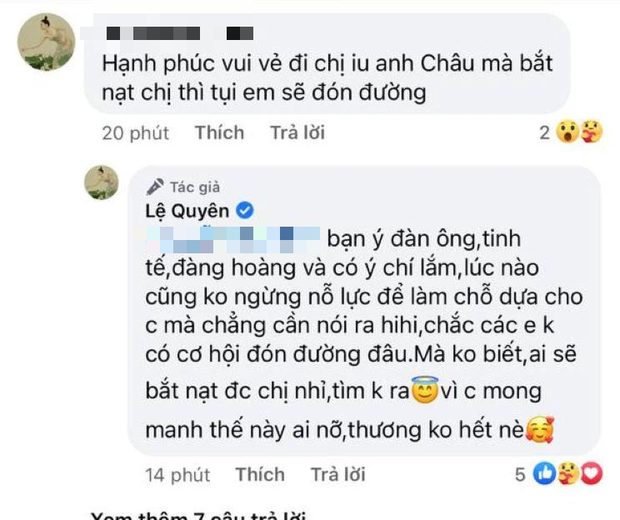Expand Xem thêm 7 câu trả lời
Image resolution: width=620 pixels, height=520 pixels.
198,515
